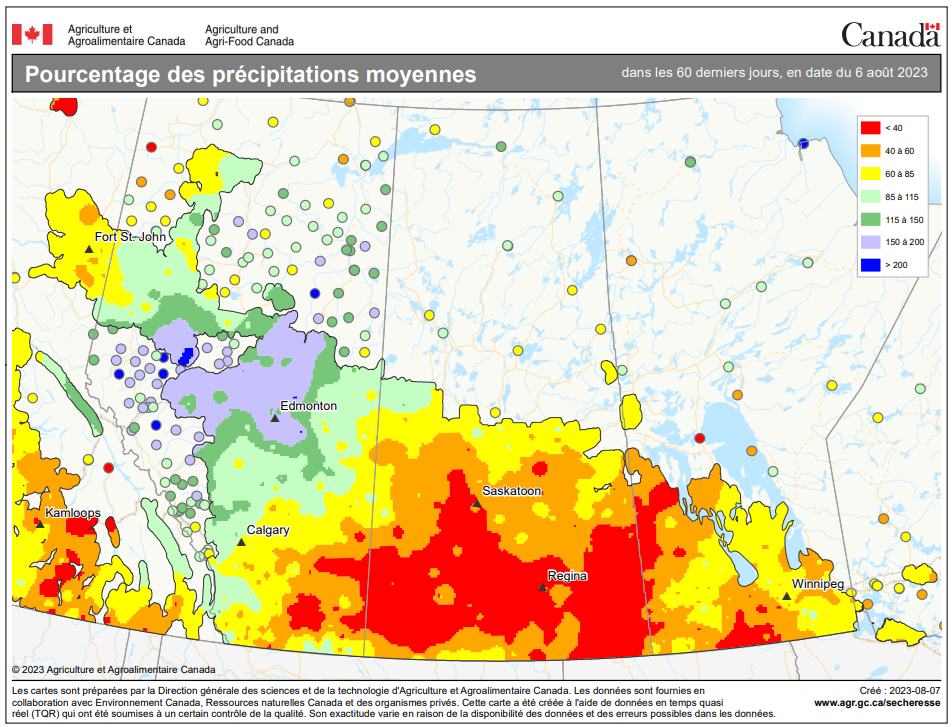This screenshot has height=727, width=952.
Task: Click the orange '40 à 60' legend swatch
Action: coord(870,151)
